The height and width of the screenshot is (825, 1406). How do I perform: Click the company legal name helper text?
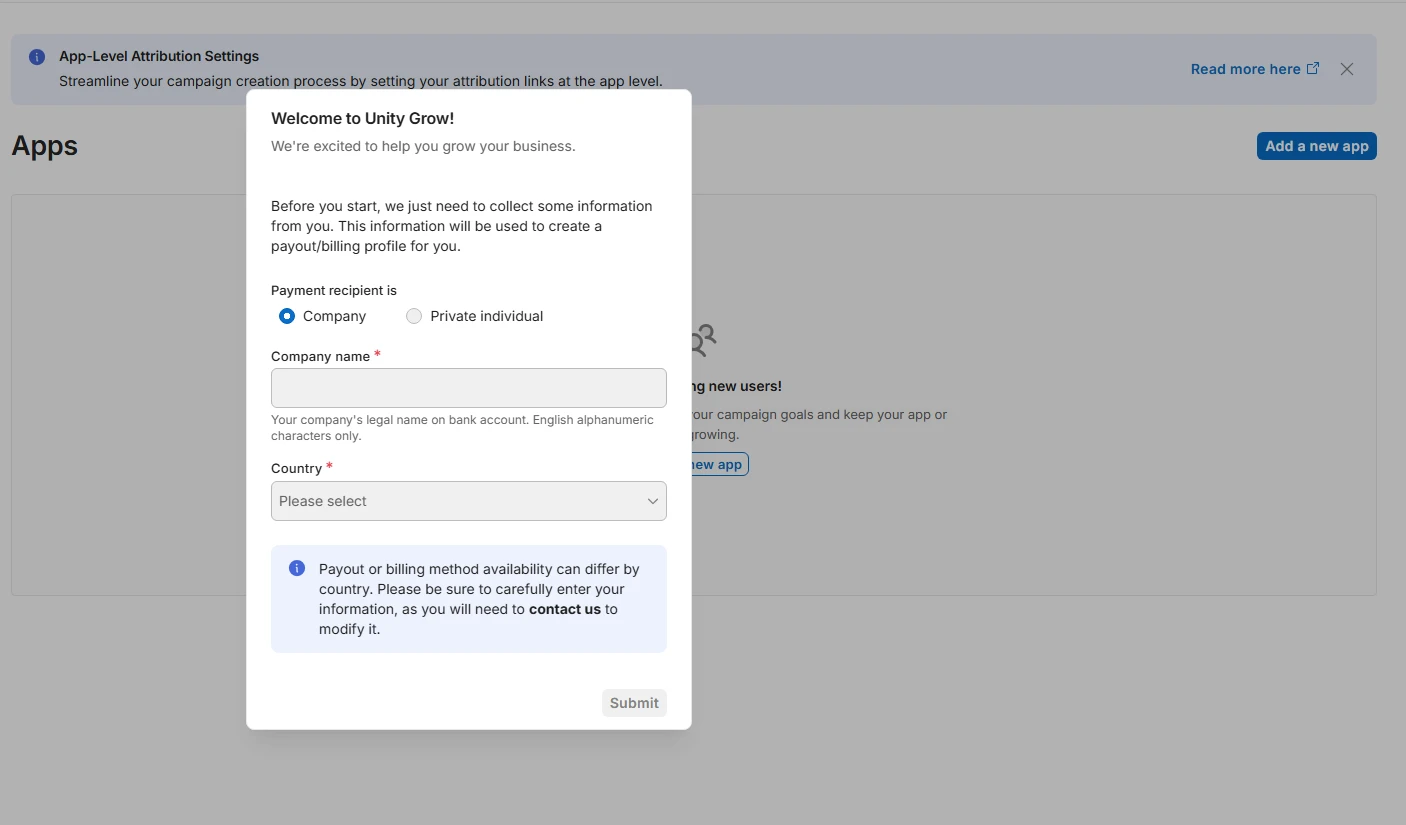point(462,427)
